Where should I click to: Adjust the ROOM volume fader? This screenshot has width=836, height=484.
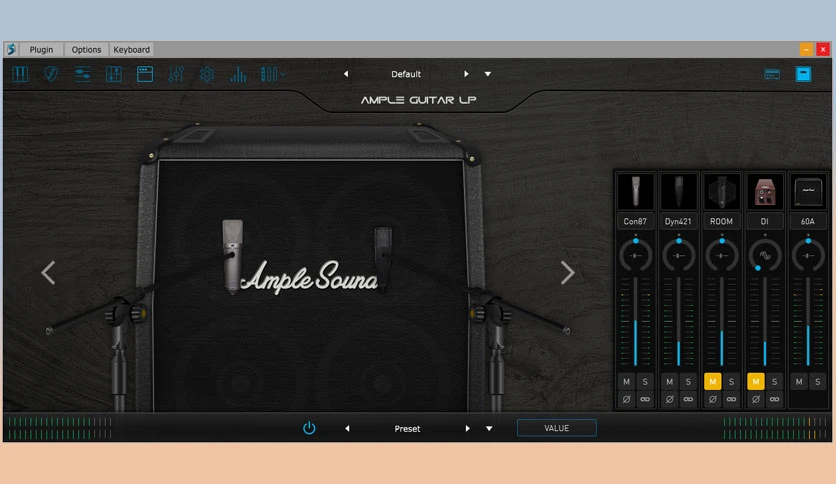click(722, 321)
